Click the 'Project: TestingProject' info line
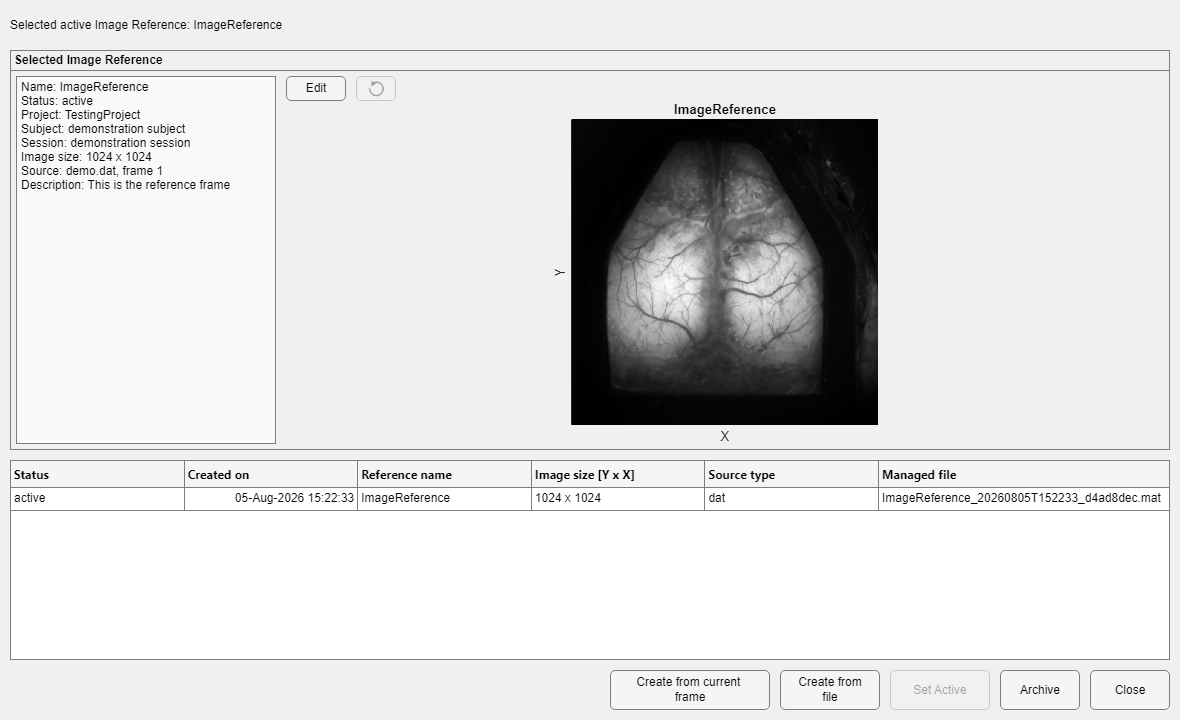The height and width of the screenshot is (720, 1180). (x=81, y=114)
